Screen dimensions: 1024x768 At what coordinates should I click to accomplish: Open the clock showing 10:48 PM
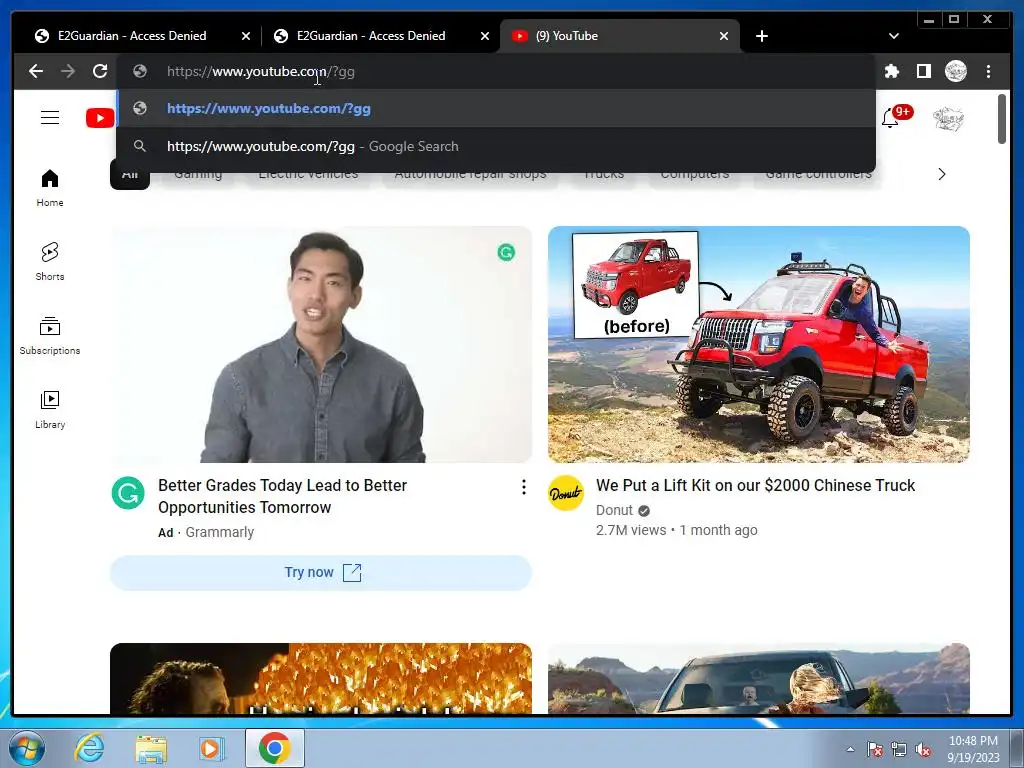973,749
